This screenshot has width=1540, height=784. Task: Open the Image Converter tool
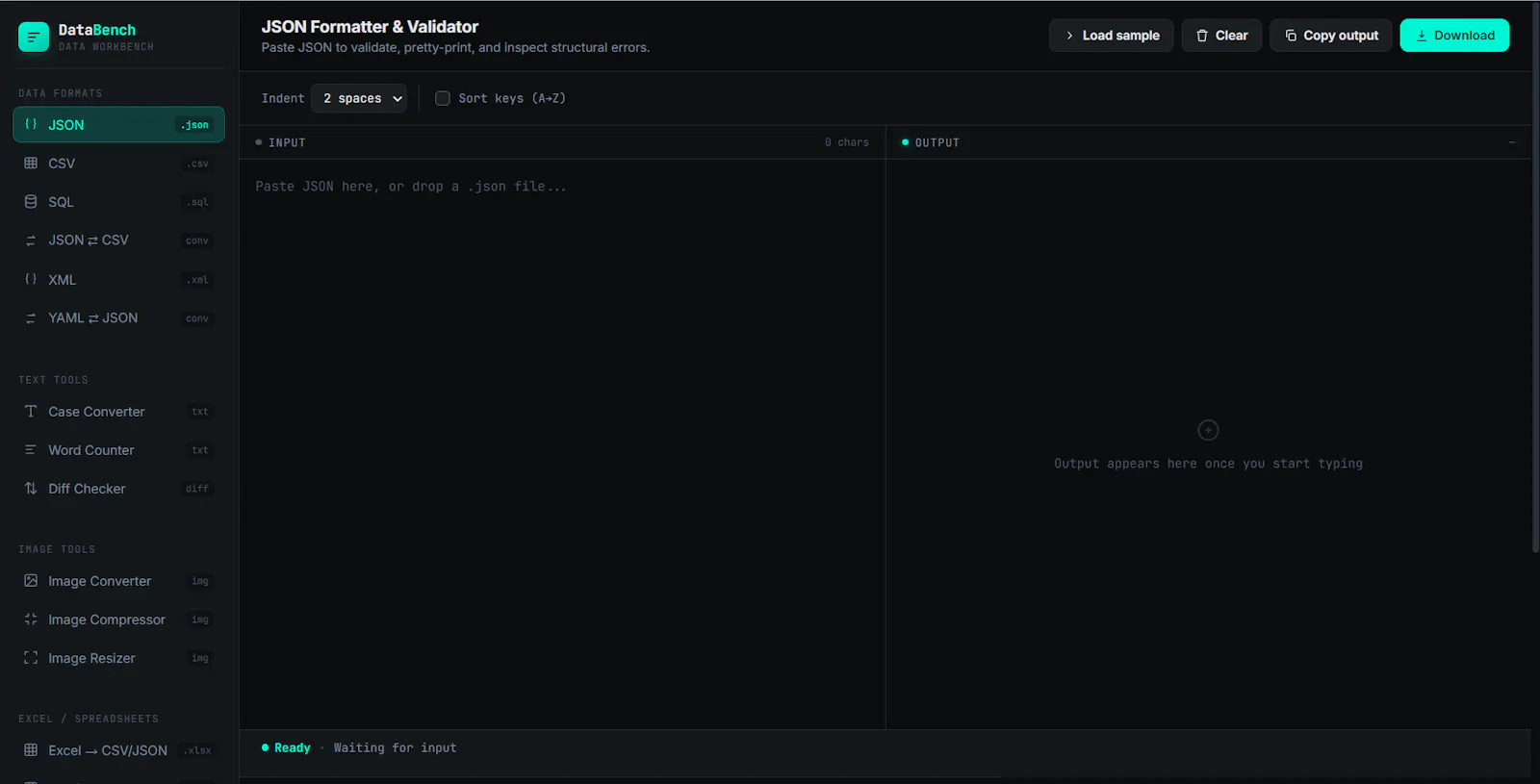click(118, 580)
